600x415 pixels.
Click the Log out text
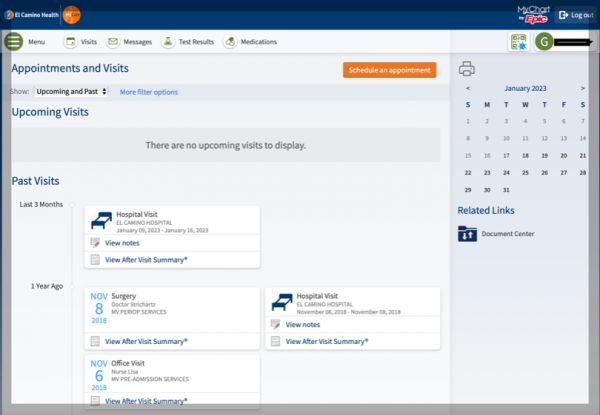[x=582, y=15]
